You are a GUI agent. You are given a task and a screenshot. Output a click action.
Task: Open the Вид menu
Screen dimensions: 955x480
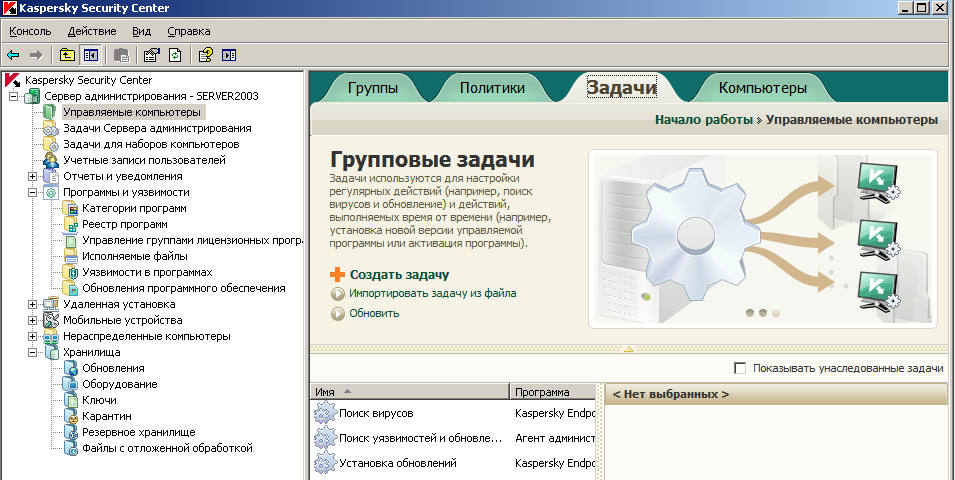(141, 31)
